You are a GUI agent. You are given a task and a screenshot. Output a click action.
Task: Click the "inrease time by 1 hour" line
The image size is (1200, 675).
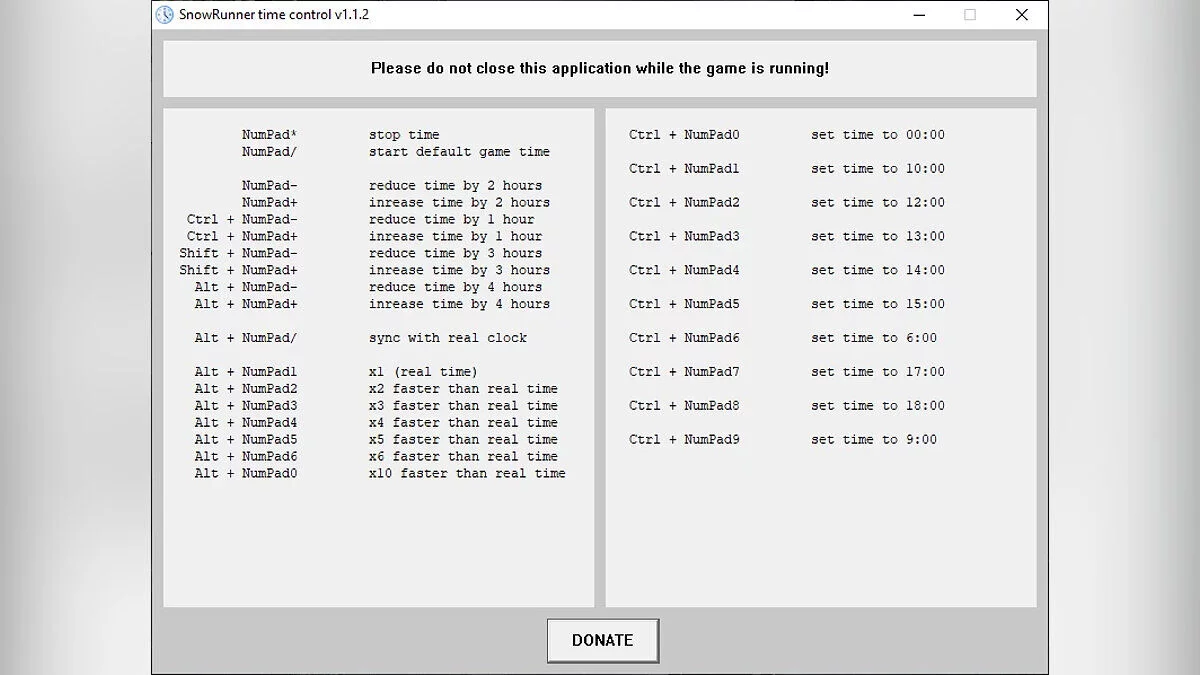(x=455, y=237)
